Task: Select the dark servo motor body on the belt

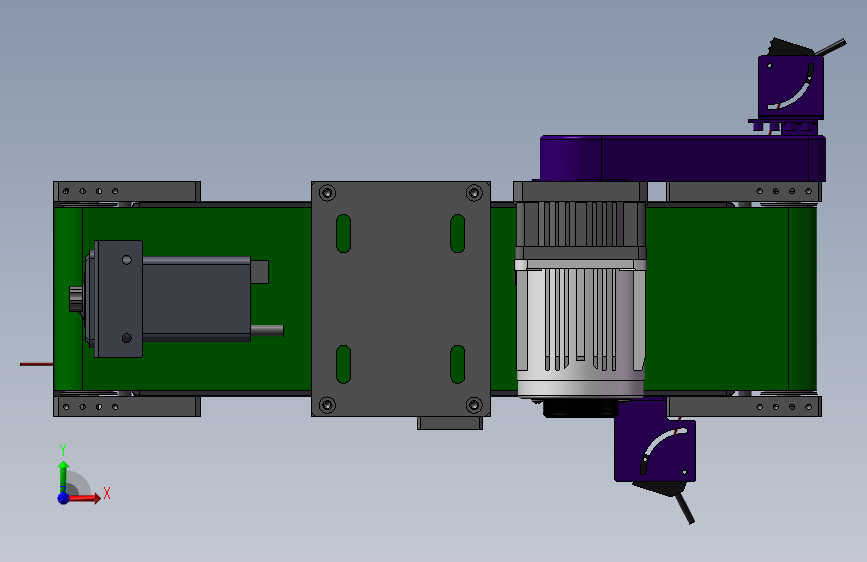Action: pyautogui.click(x=196, y=299)
